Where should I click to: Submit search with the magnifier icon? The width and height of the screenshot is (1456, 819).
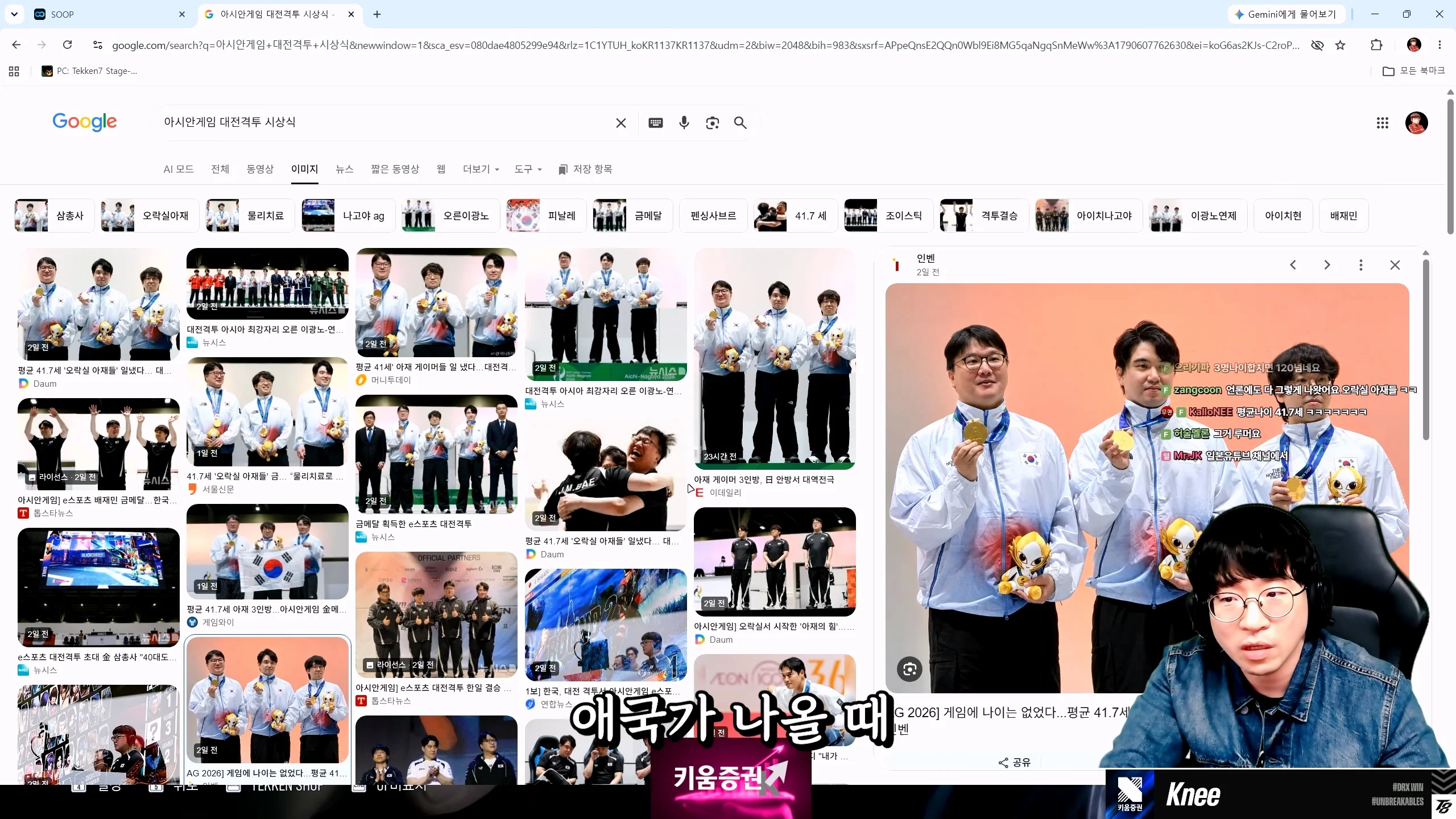pyautogui.click(x=740, y=123)
